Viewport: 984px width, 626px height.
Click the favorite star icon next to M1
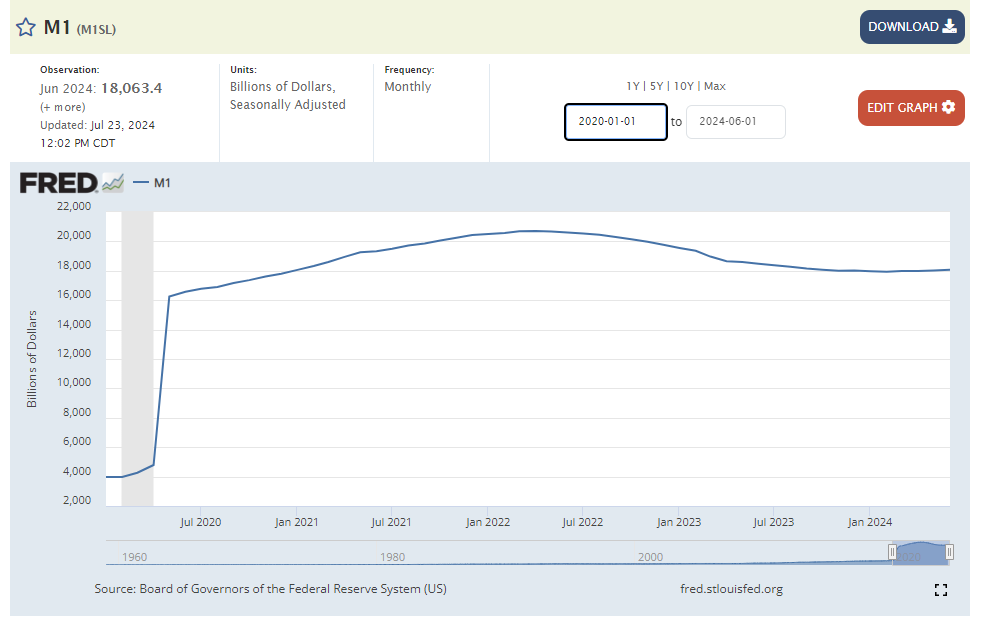[26, 28]
